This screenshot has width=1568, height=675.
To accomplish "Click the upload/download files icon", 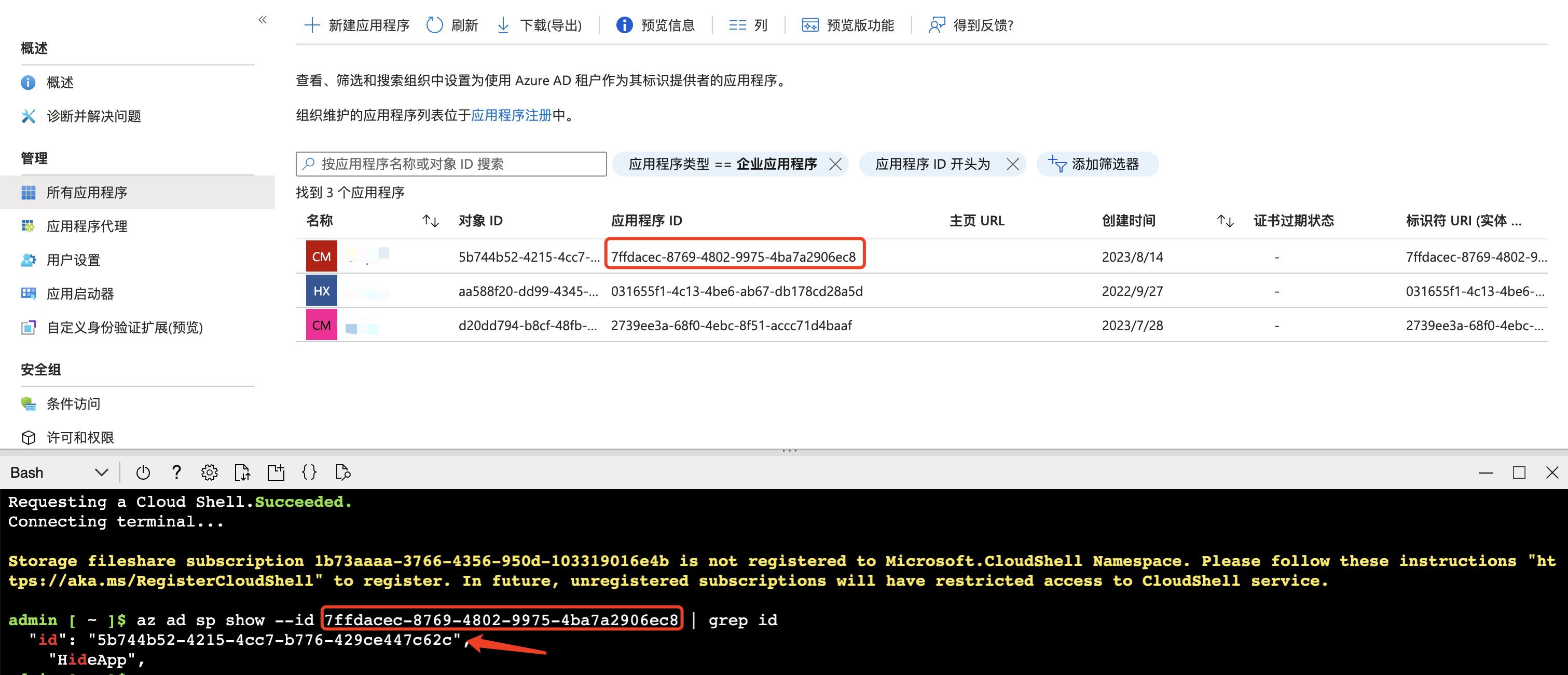I will pyautogui.click(x=242, y=473).
